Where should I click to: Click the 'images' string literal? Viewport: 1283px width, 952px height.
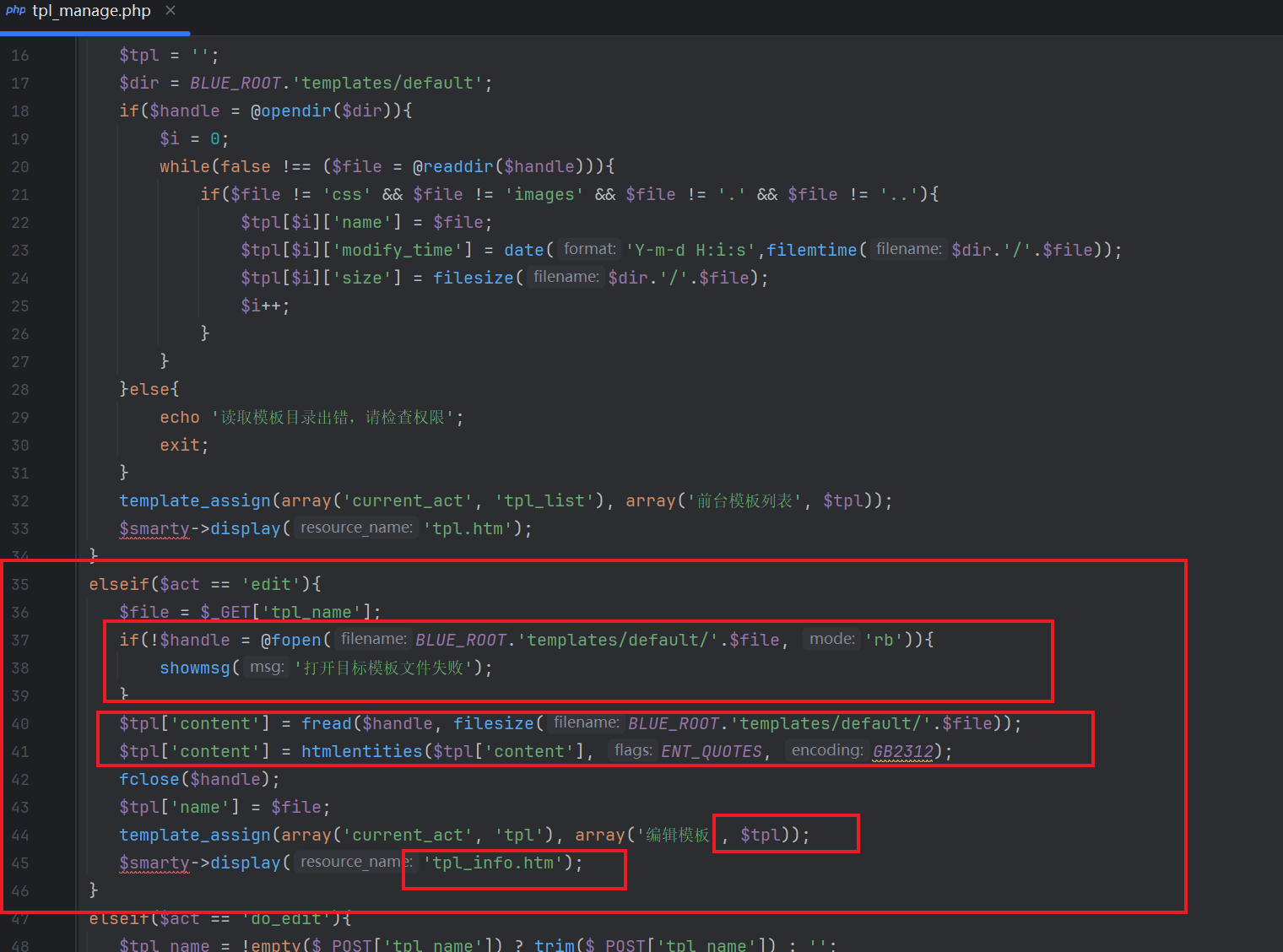[544, 194]
